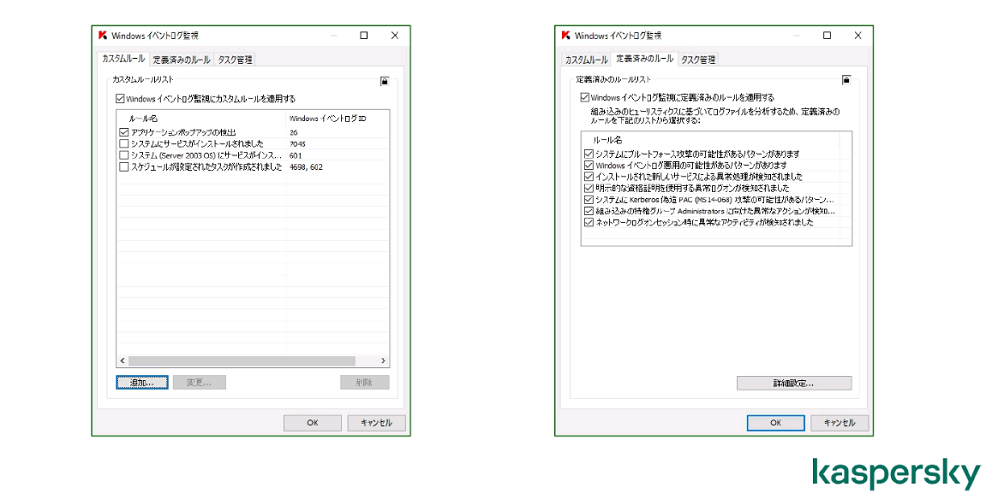Click the horizontal scrollbar thumb in the custom rules list
Image resolution: width=1000 pixels, height=500 pixels.
(x=241, y=361)
